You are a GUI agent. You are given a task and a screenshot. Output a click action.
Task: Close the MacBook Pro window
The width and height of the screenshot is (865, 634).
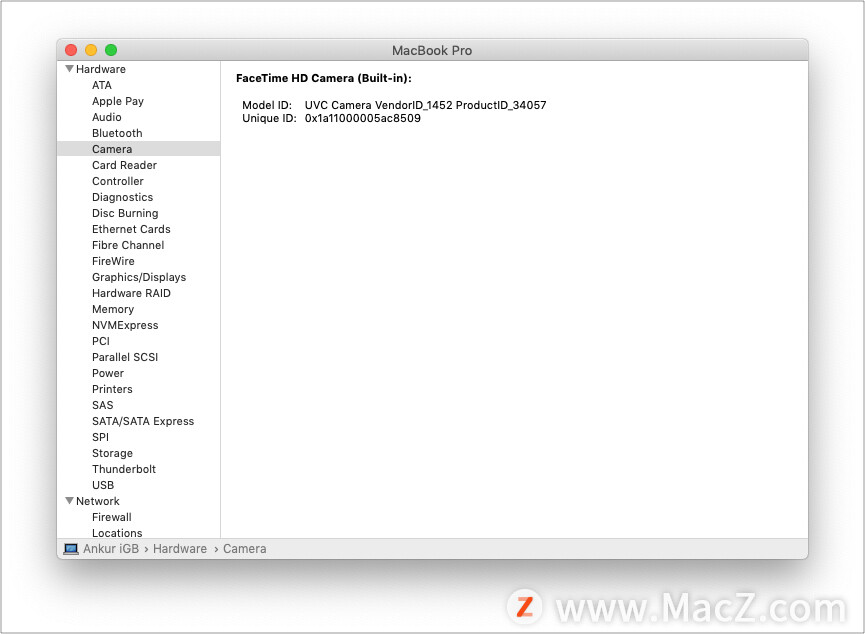(x=71, y=50)
